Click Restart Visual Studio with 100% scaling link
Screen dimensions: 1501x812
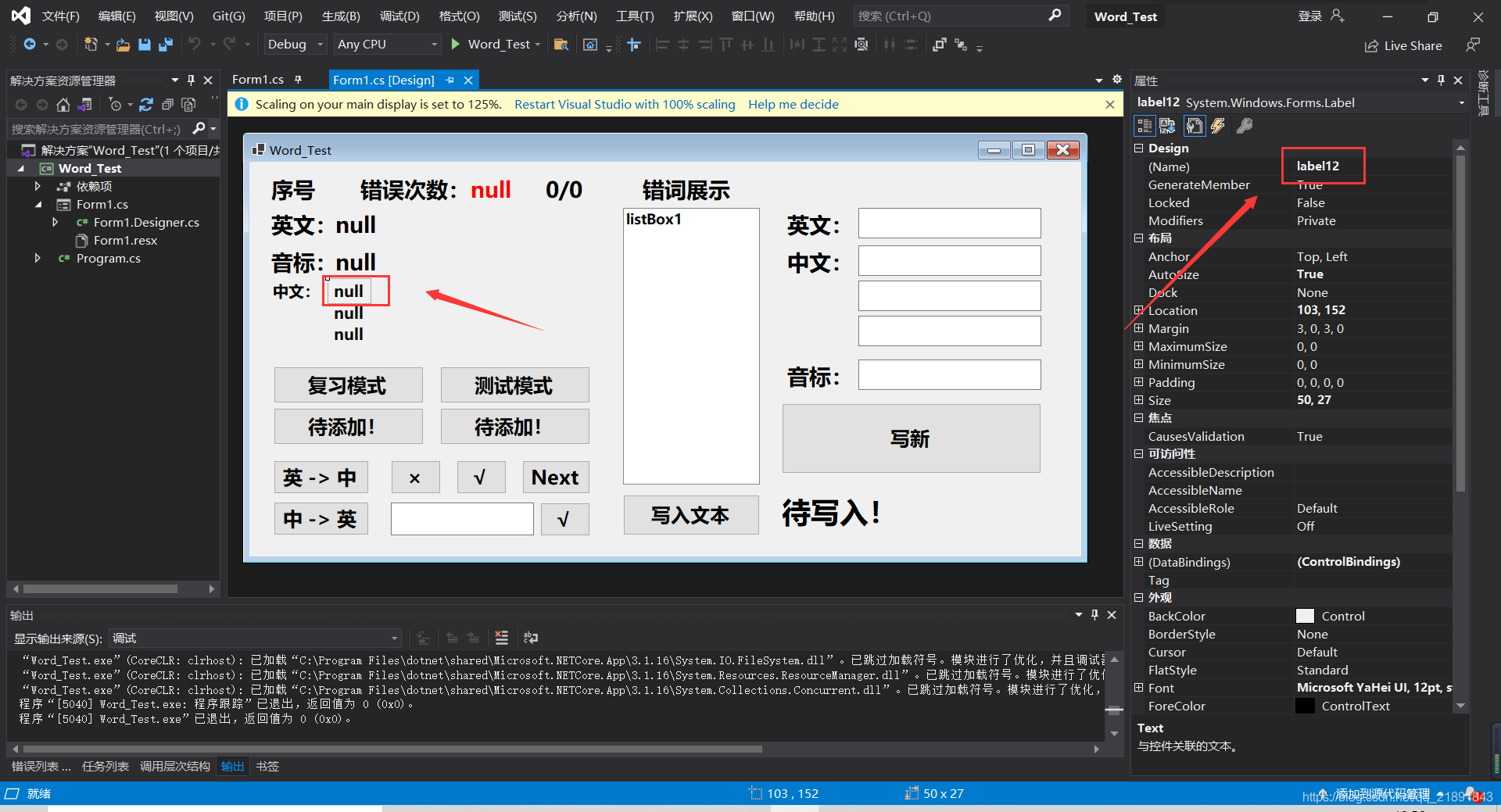625,104
